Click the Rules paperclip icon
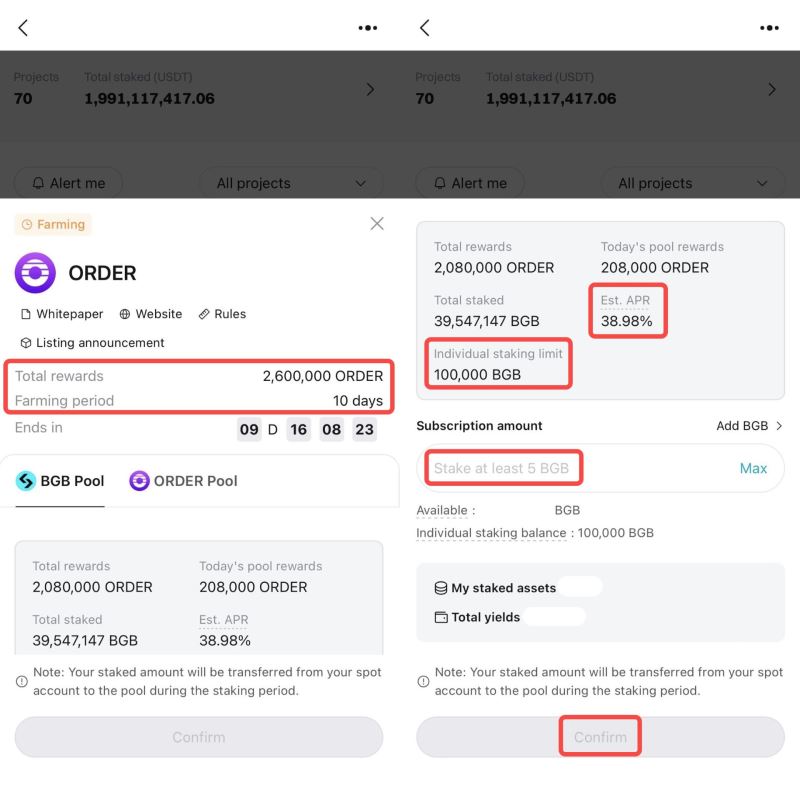 point(203,314)
